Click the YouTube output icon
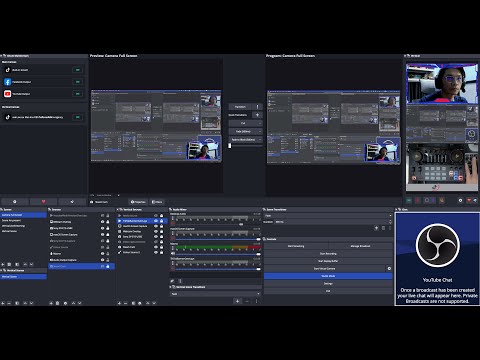The height and width of the screenshot is (360, 480). click(8, 94)
